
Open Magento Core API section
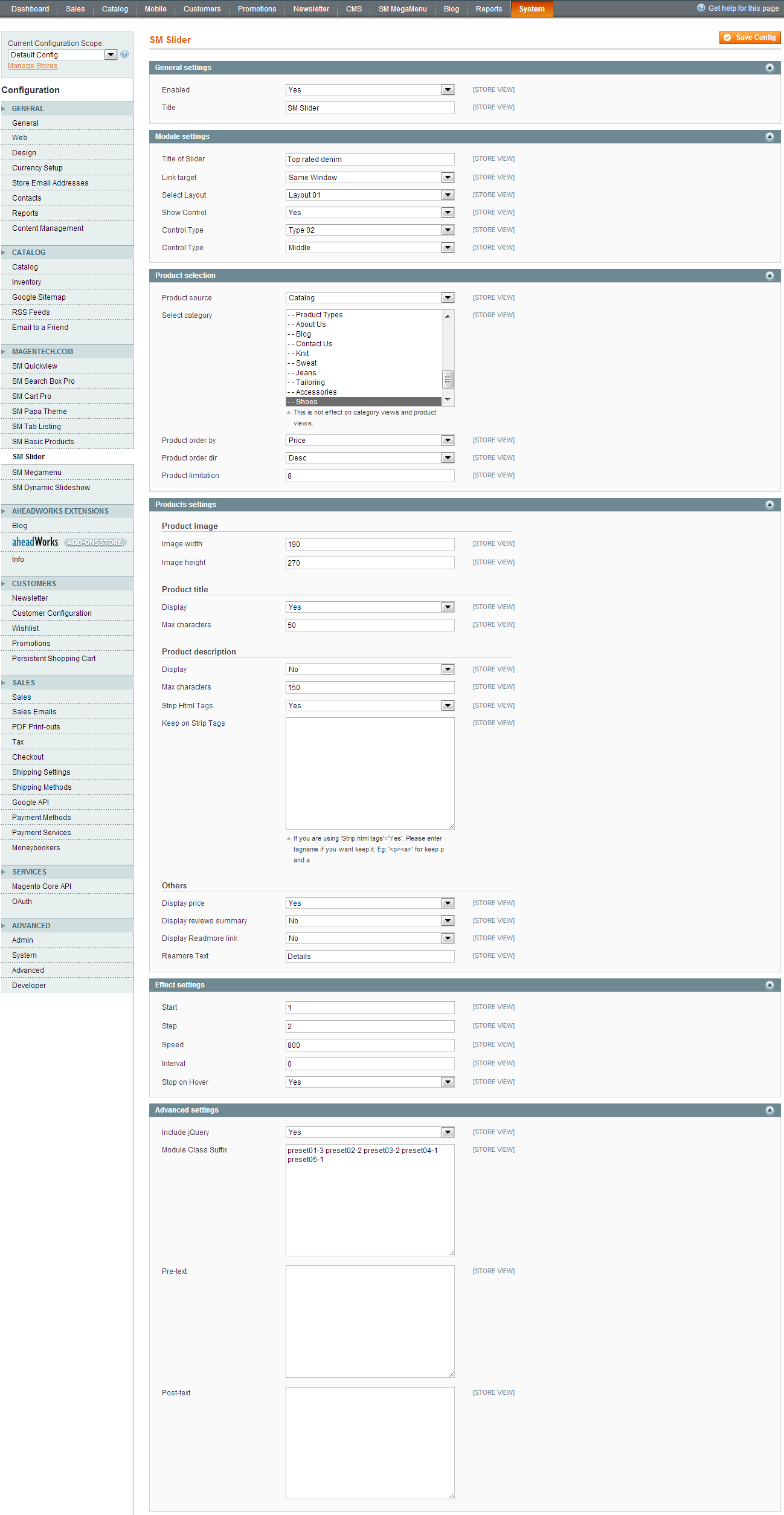tap(67, 887)
